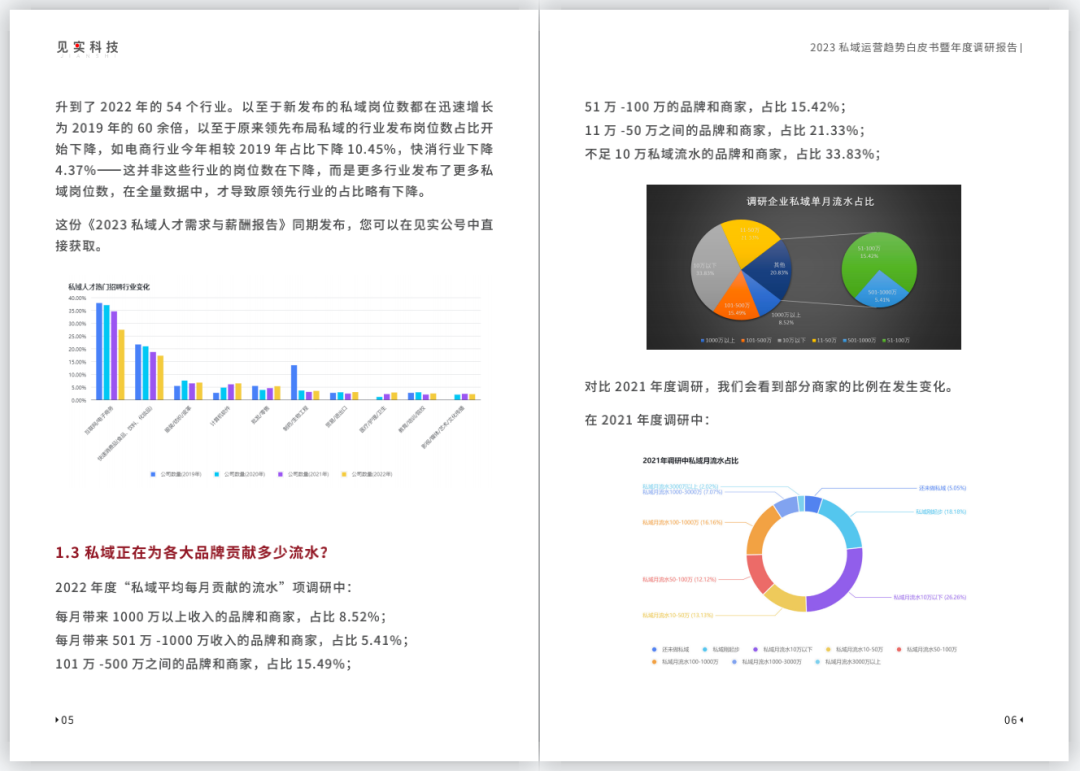Click the 0.00% y-axis label
This screenshot has height=771, width=1080.
click(x=79, y=400)
